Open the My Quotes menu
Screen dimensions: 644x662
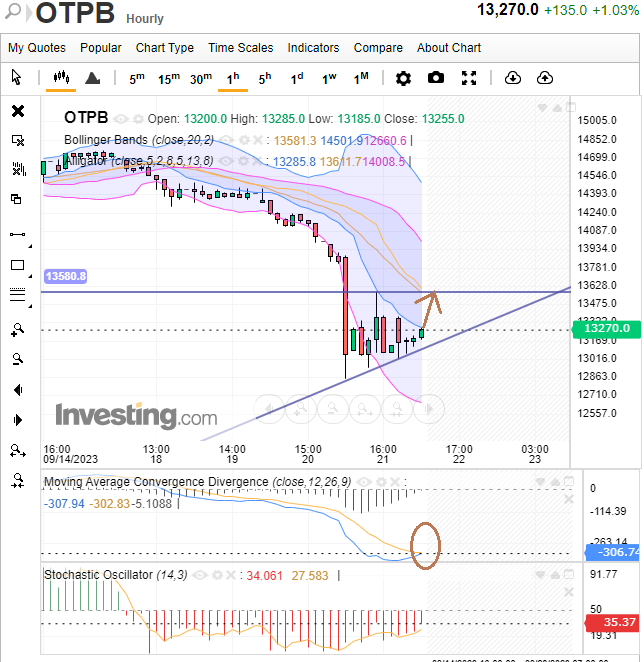(x=37, y=48)
